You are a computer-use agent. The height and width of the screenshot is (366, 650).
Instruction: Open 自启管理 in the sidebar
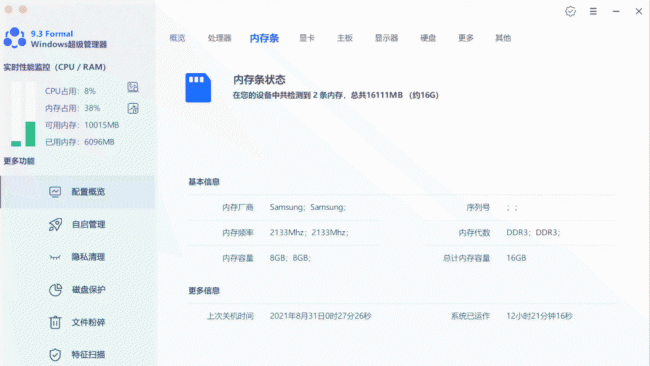click(x=78, y=224)
